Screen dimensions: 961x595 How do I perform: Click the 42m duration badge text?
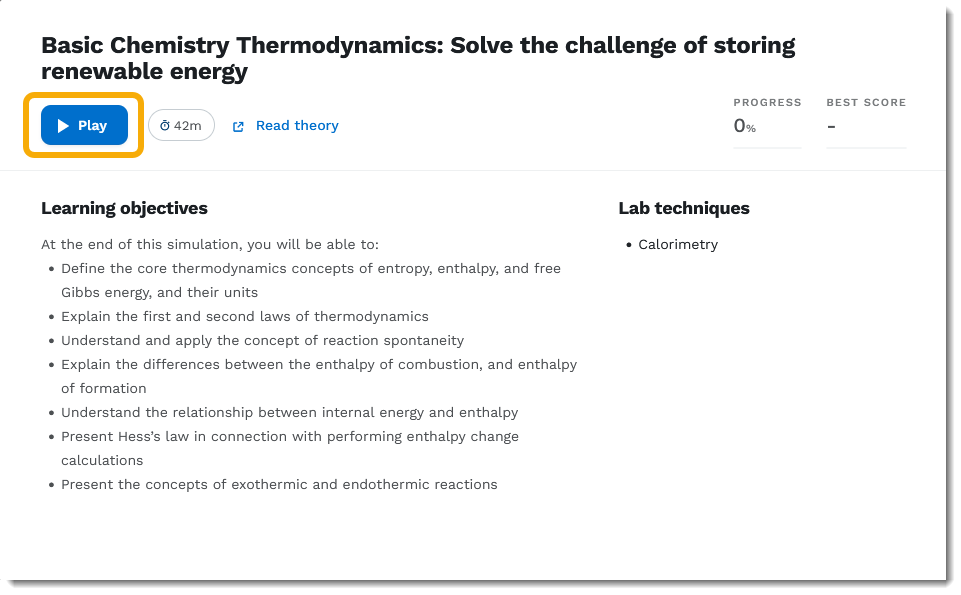pos(188,126)
